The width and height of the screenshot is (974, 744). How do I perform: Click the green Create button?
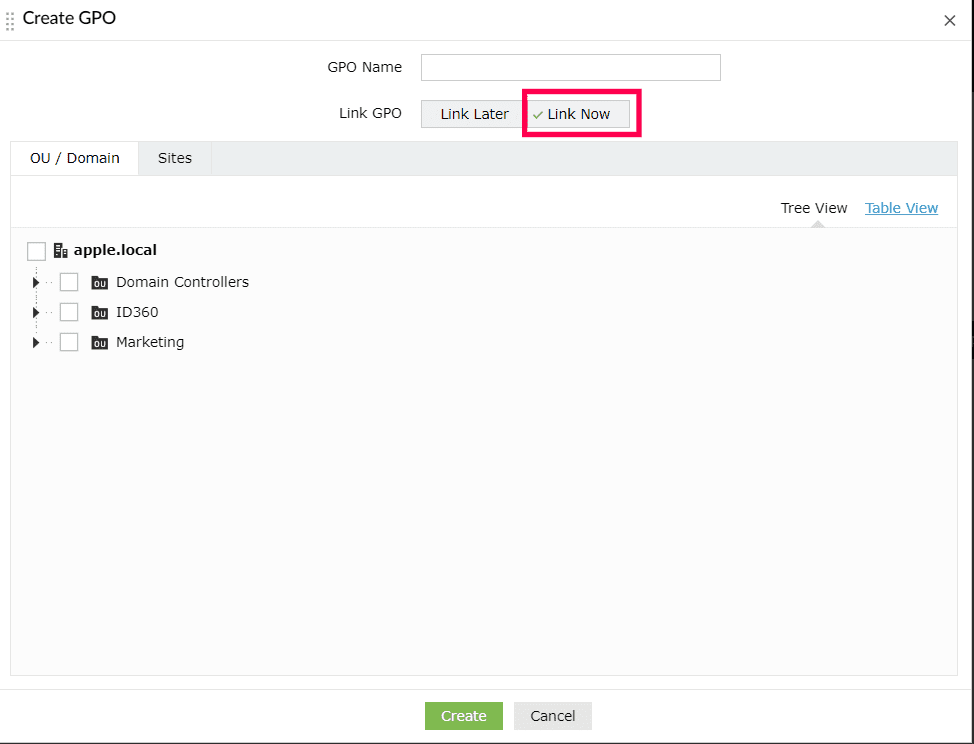tap(464, 716)
